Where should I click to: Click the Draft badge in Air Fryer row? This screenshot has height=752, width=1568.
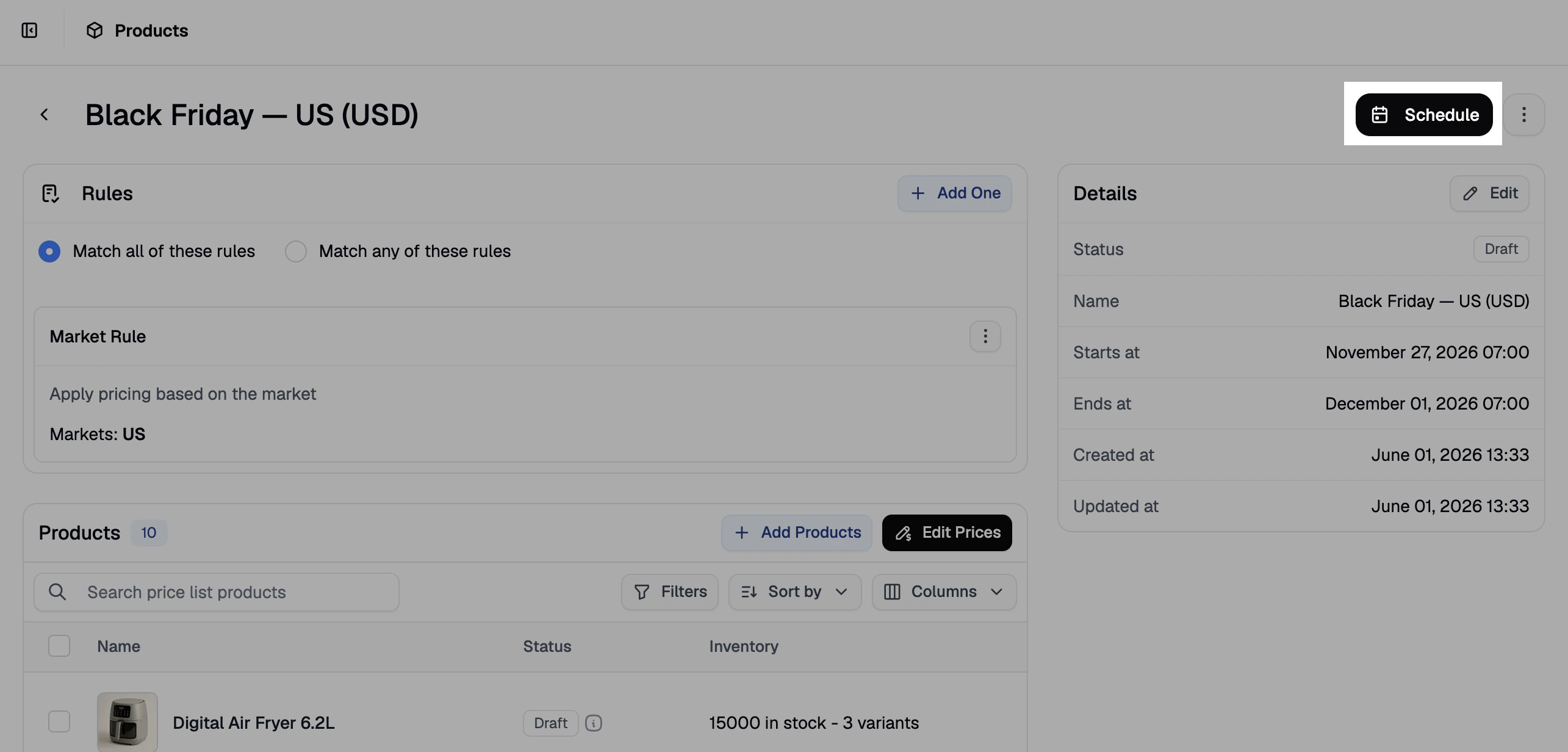[x=551, y=723]
